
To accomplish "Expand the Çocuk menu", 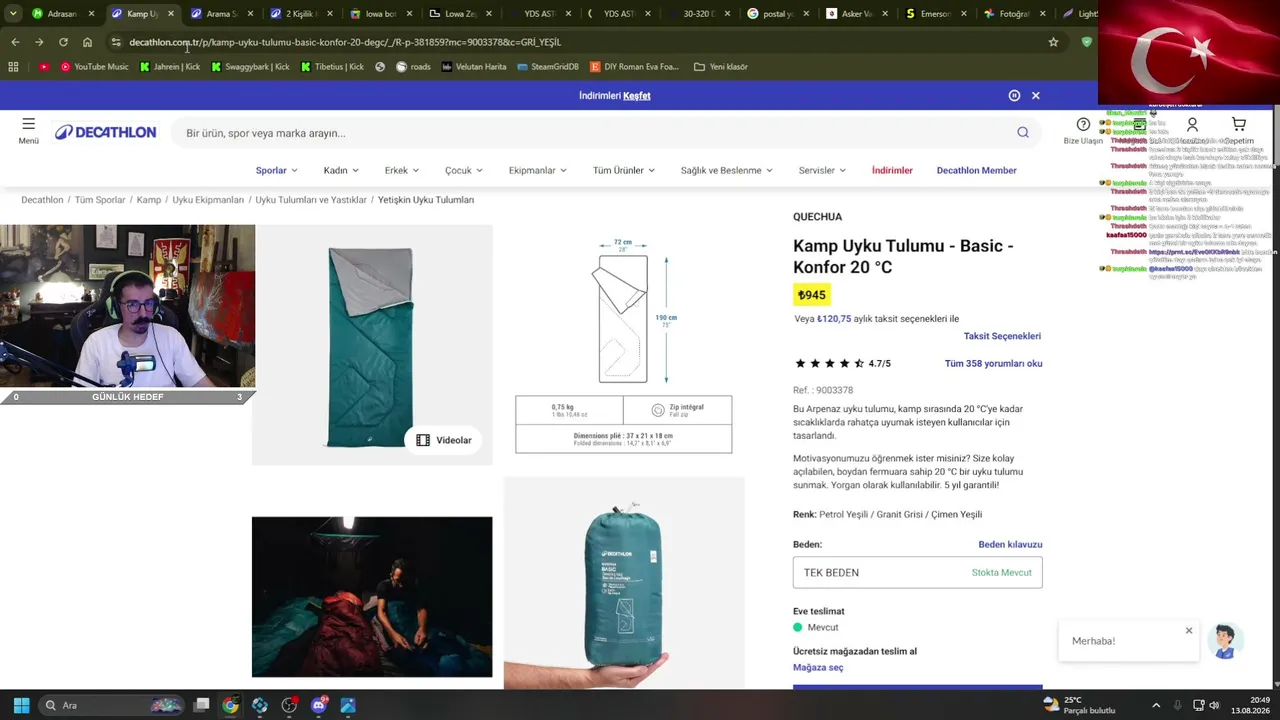I will tap(464, 170).
